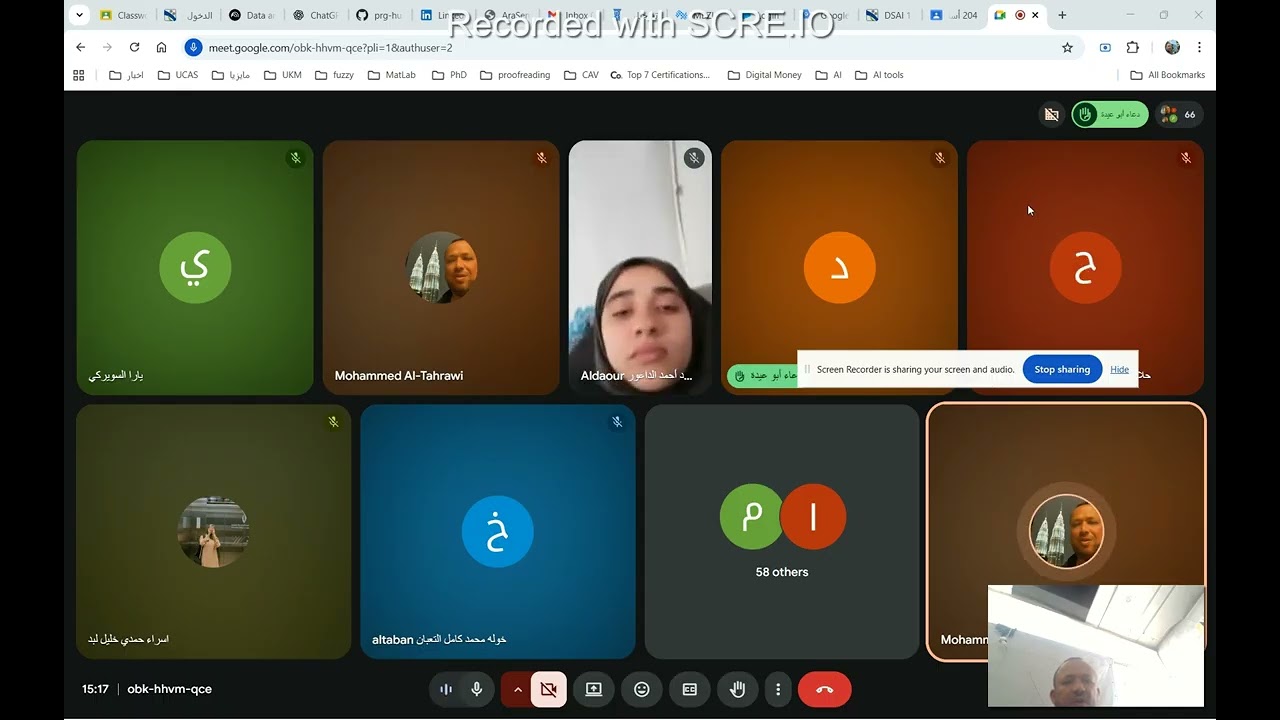Image resolution: width=1280 pixels, height=720 pixels.
Task: Open the fuzzy bookmark folder
Action: (334, 75)
